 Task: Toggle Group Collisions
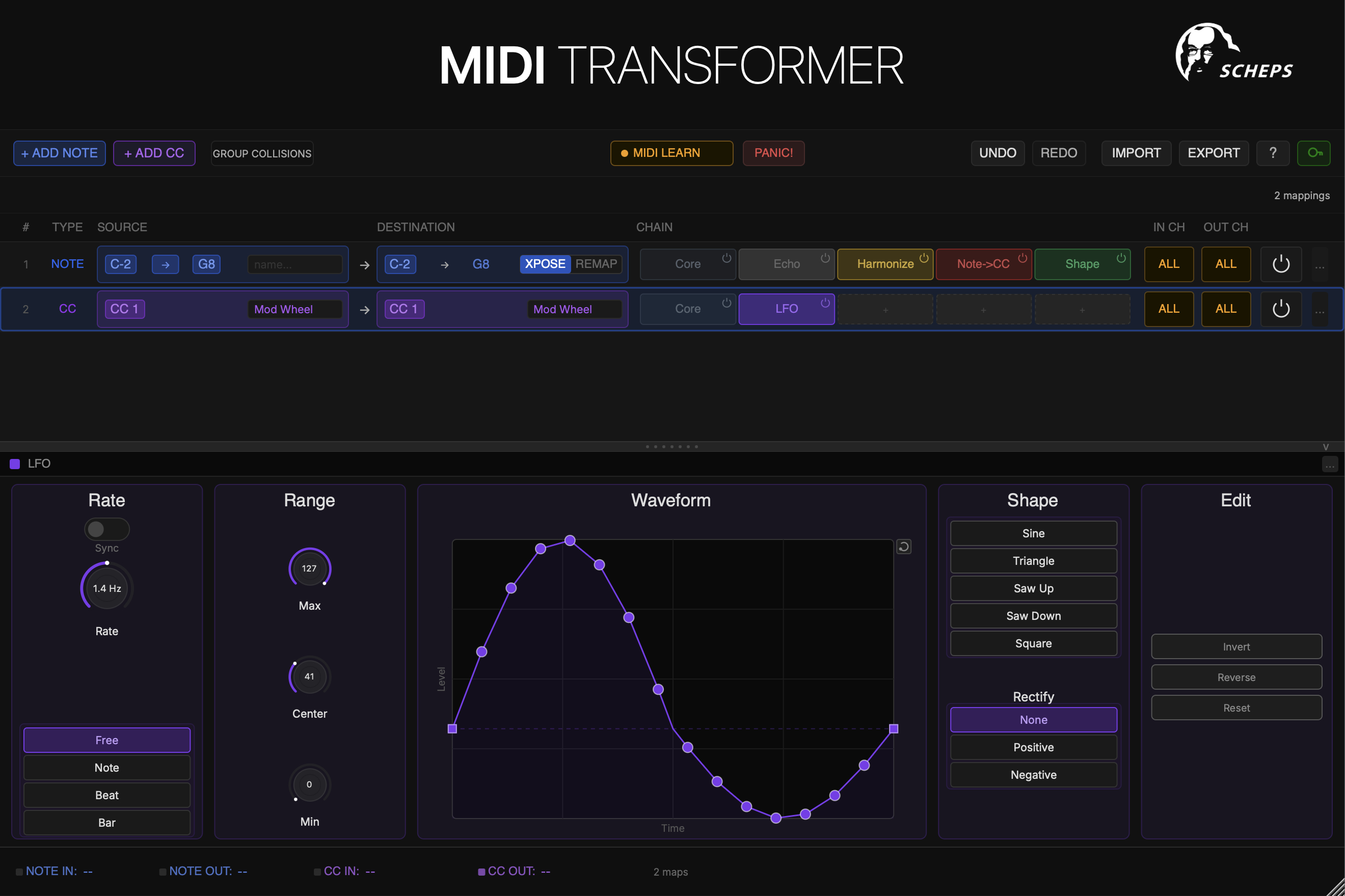[x=262, y=153]
